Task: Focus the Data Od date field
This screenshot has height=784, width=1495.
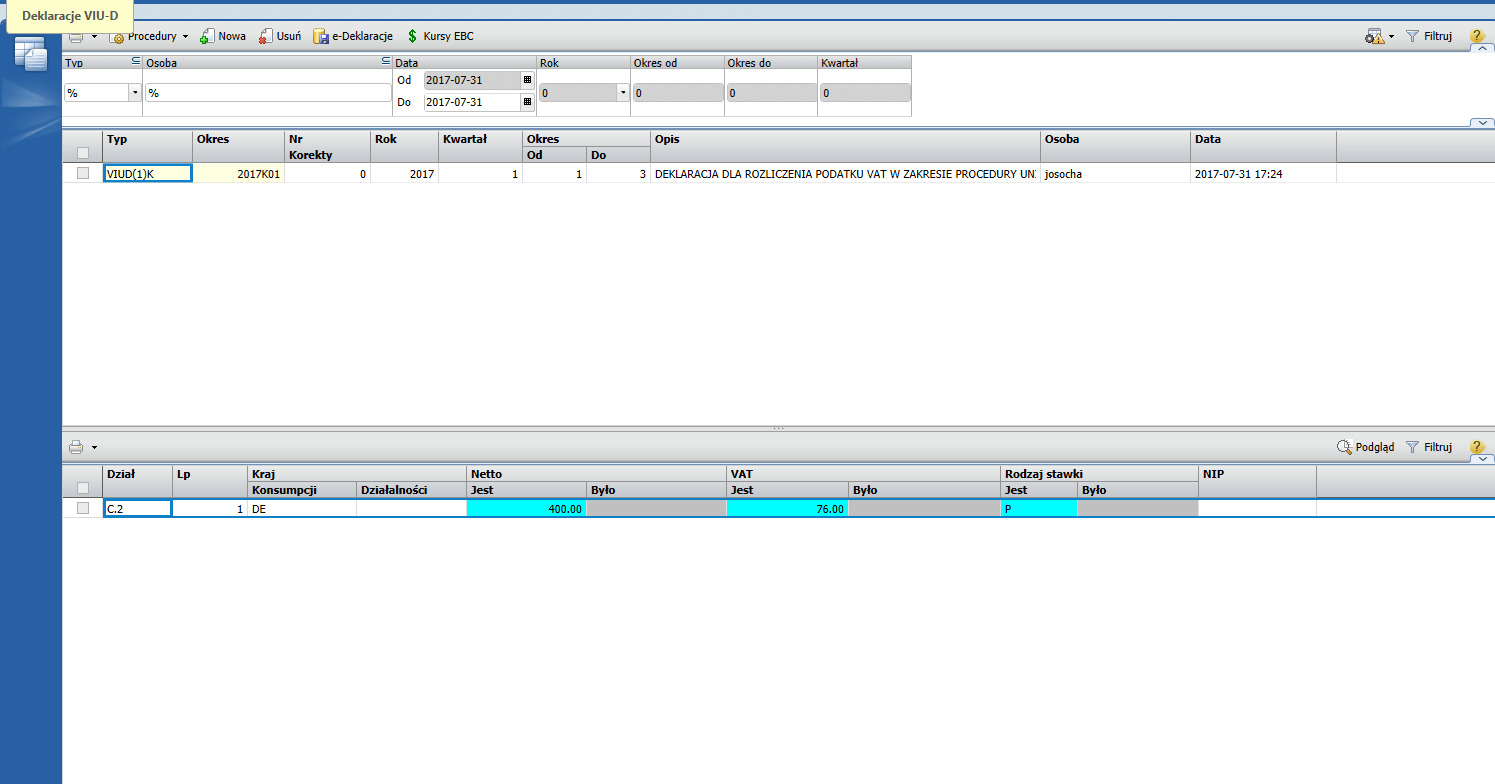Action: pos(472,80)
